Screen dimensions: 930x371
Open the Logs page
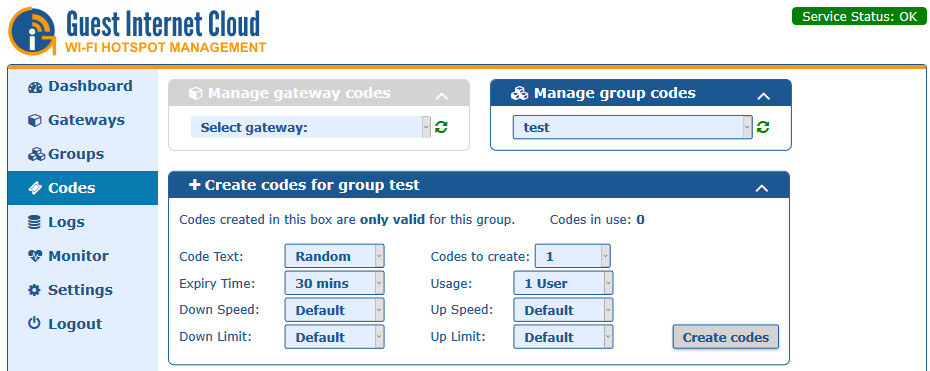click(x=82, y=222)
